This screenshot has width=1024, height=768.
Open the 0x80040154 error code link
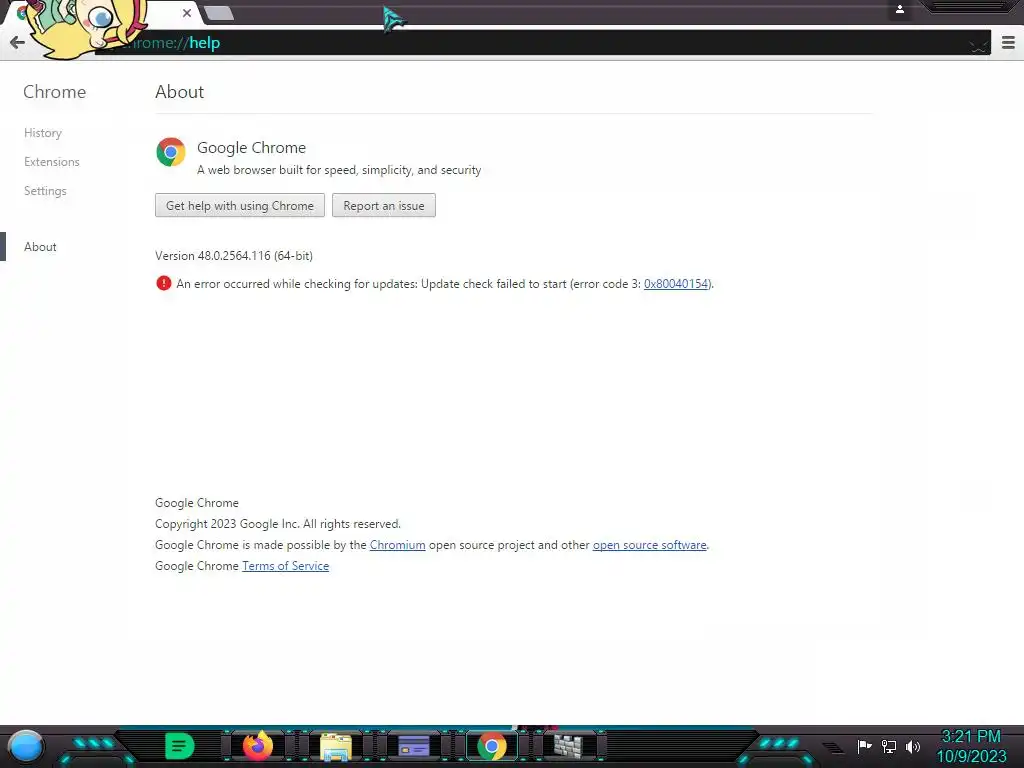coord(676,283)
